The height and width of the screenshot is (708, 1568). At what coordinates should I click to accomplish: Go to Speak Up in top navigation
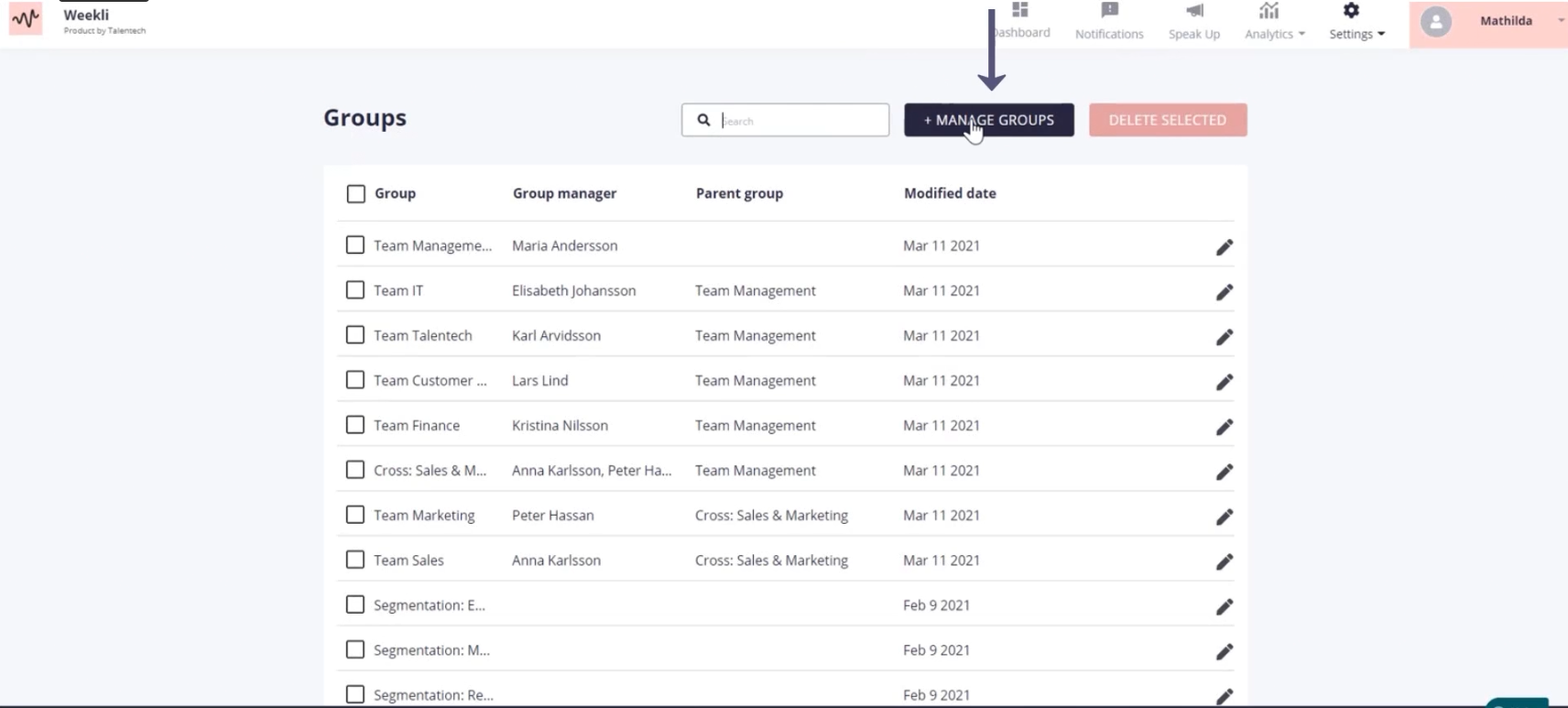(x=1194, y=34)
